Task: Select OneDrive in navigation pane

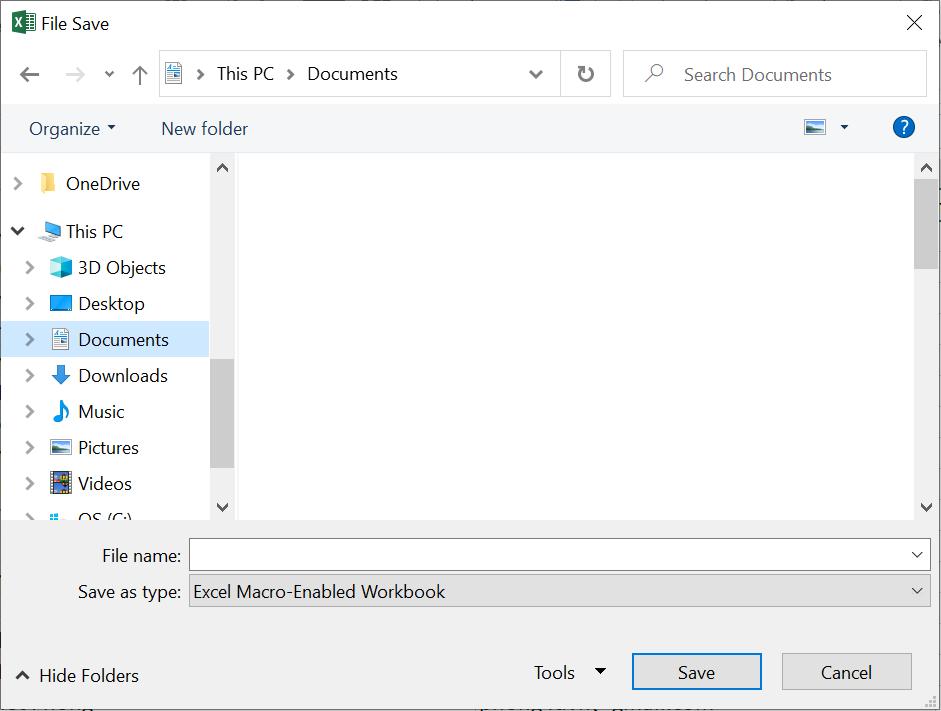Action: [103, 184]
